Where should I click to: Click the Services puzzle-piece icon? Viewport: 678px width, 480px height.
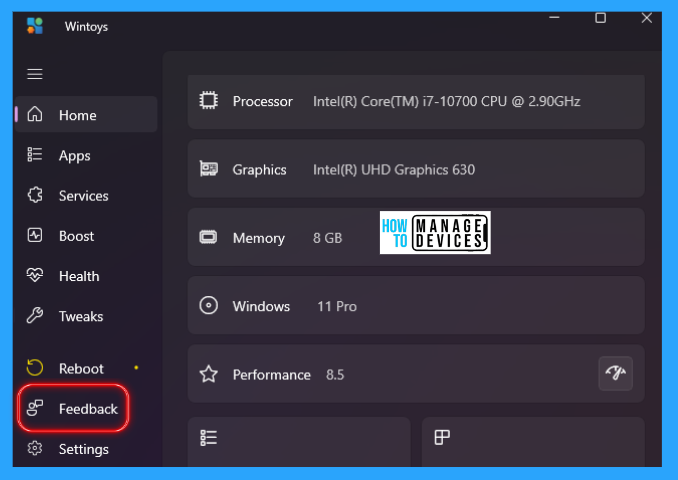coord(35,195)
